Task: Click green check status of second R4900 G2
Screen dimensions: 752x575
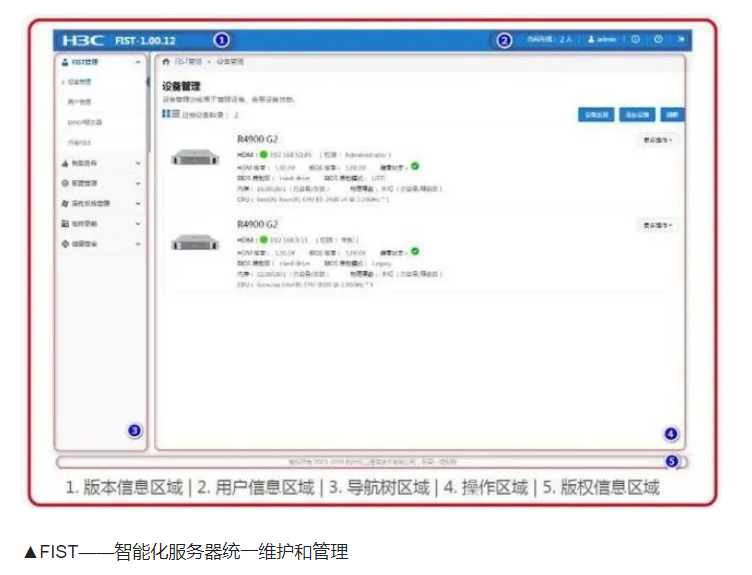Action: (x=415, y=251)
